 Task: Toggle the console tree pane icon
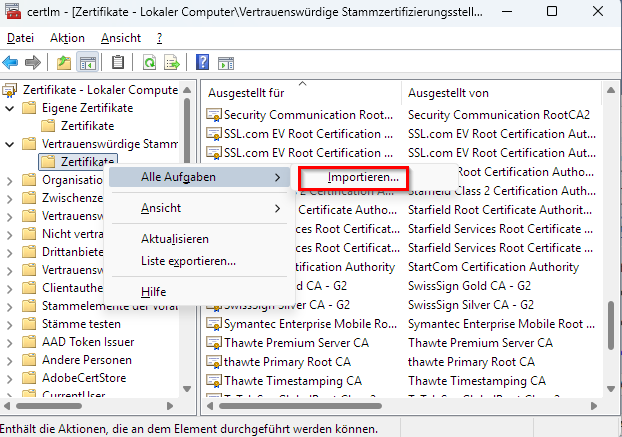coord(88,62)
